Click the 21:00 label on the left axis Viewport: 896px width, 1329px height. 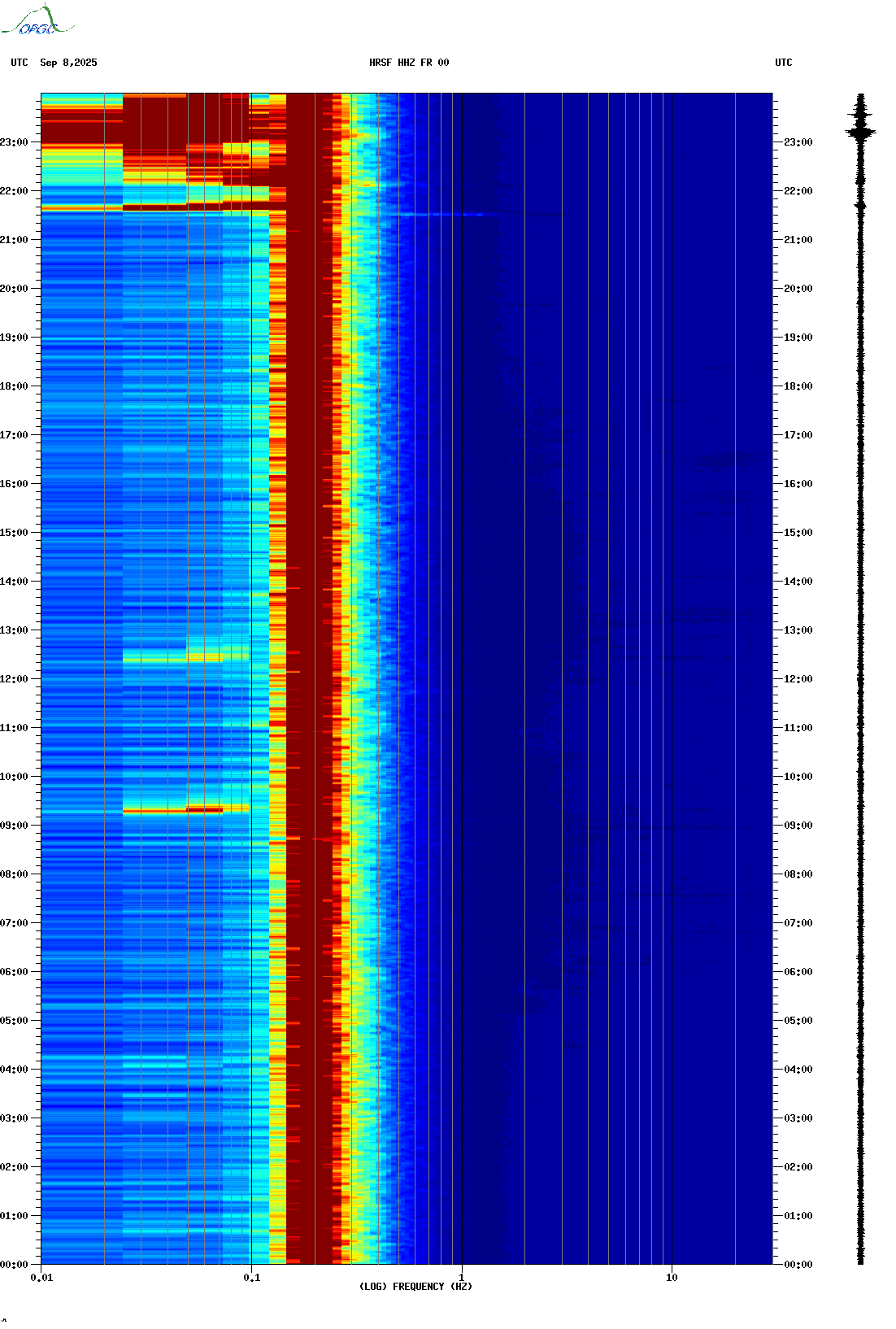click(x=14, y=240)
